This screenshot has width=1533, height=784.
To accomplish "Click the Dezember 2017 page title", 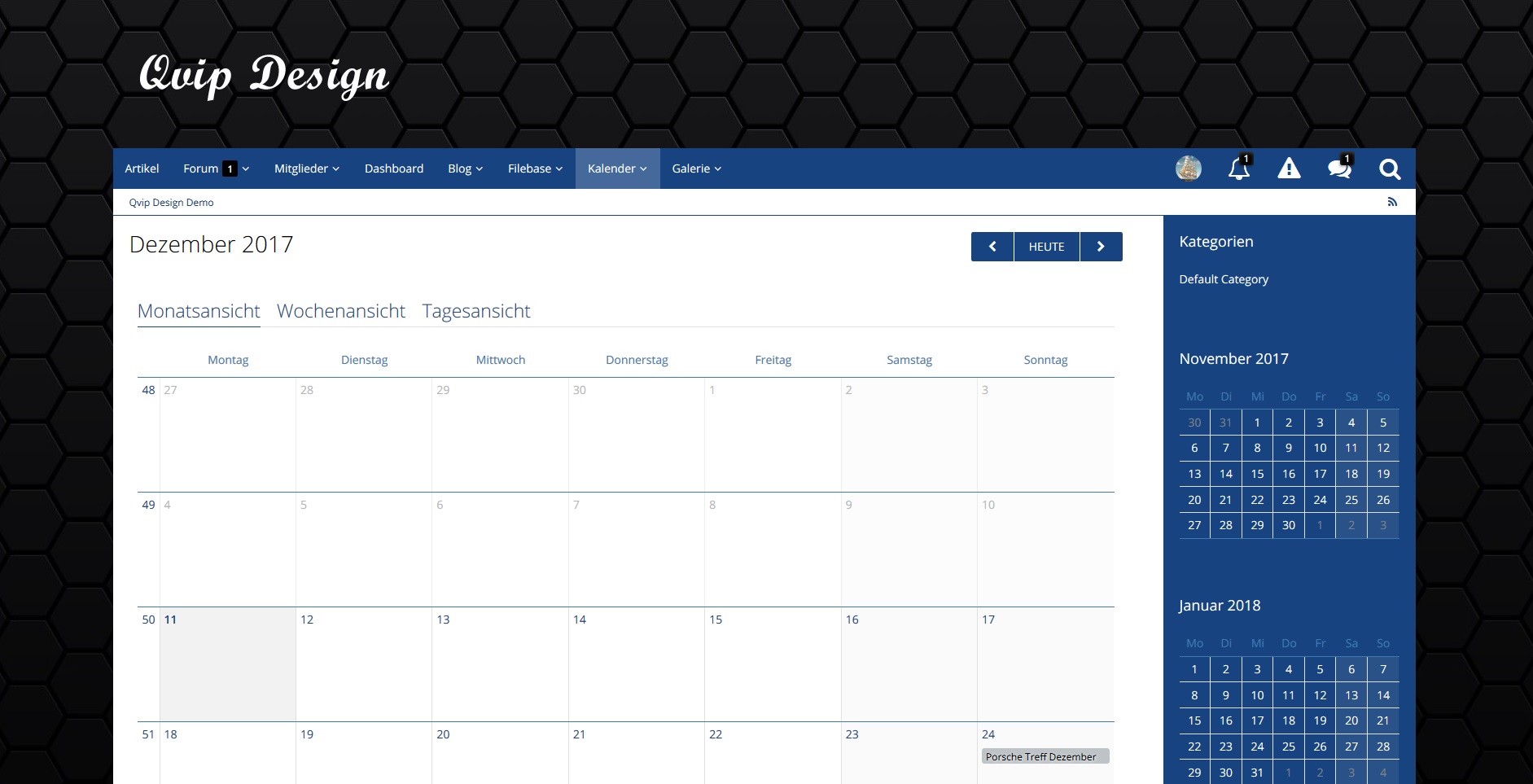I will 212,244.
